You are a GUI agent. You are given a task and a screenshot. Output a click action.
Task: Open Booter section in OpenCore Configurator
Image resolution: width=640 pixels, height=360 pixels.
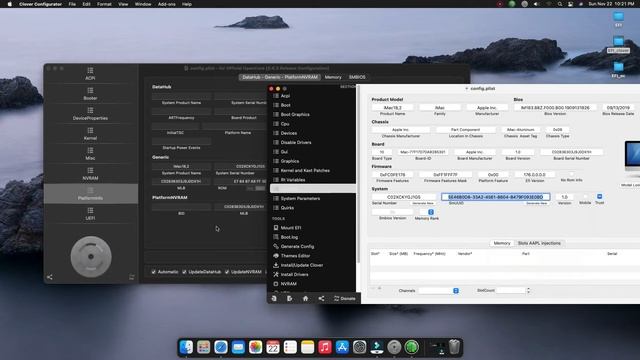[90, 94]
